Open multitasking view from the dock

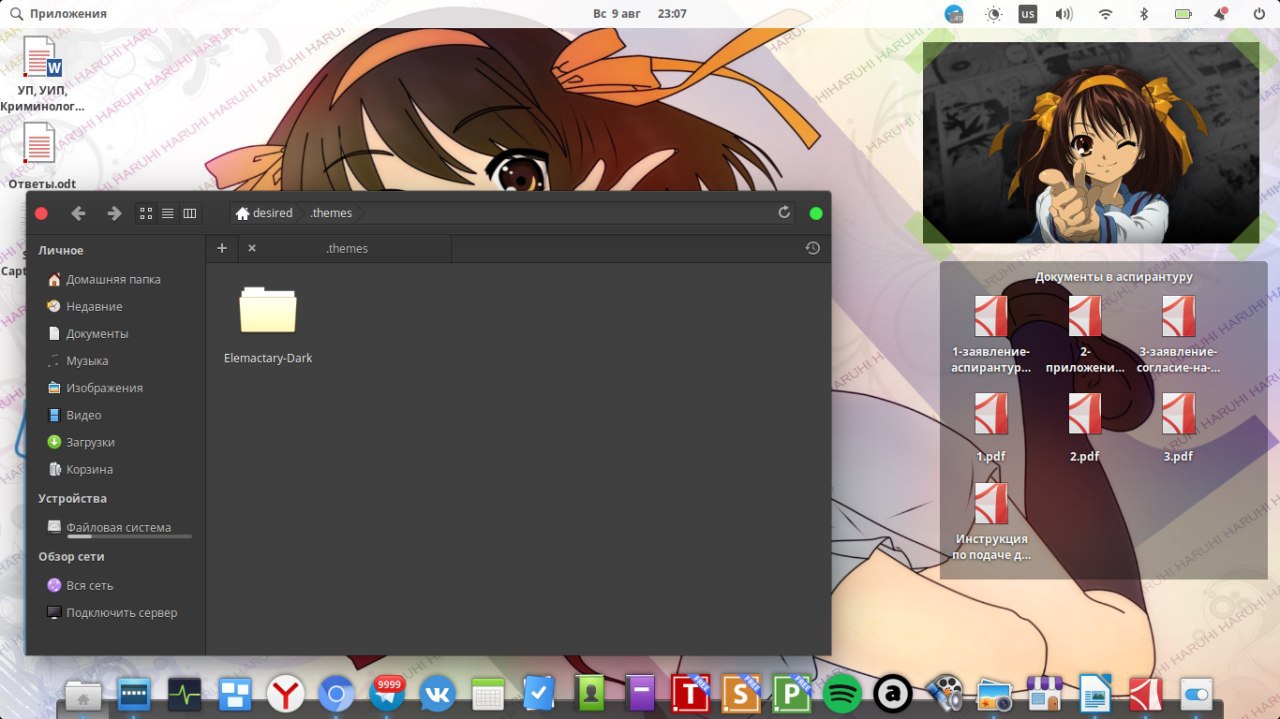236,694
